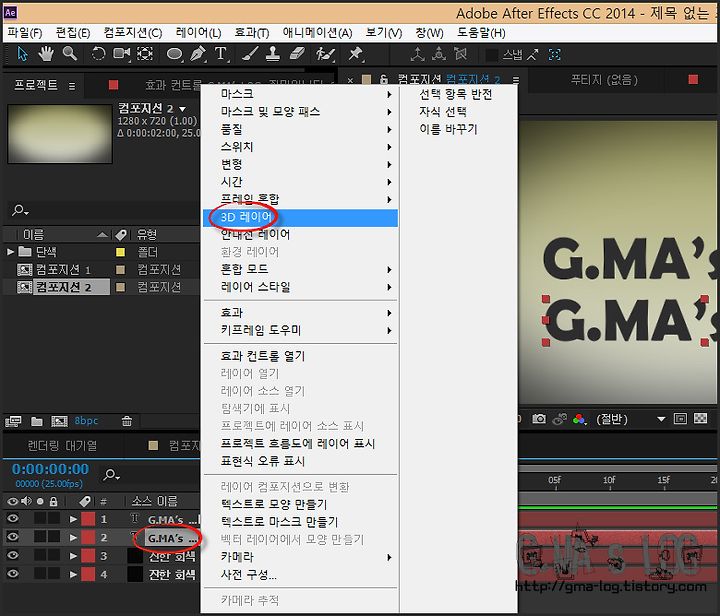Screen dimensions: 720x616
Task: Expand the 단색 folder in Project panel
Action: coord(10,252)
